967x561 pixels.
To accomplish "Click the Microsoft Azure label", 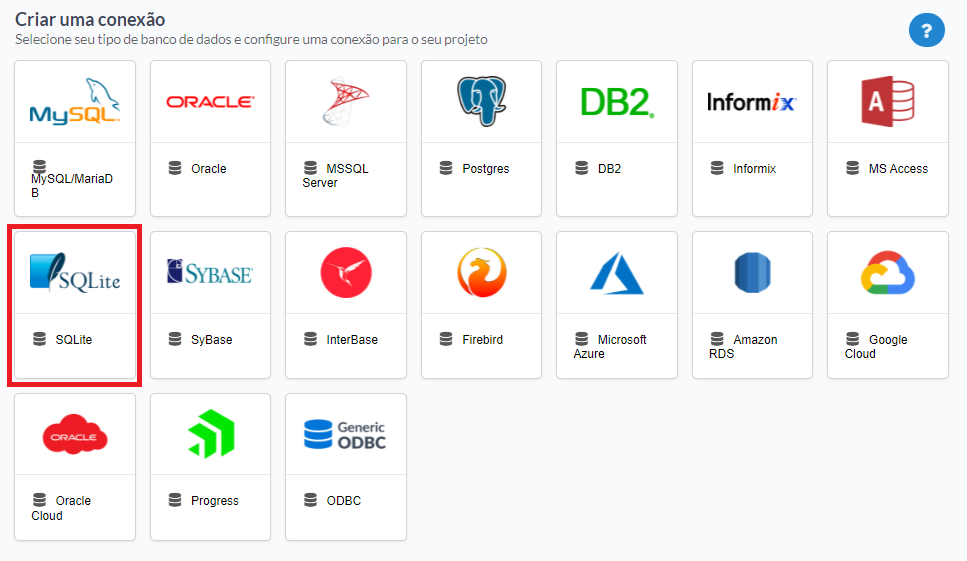I will 610,346.
